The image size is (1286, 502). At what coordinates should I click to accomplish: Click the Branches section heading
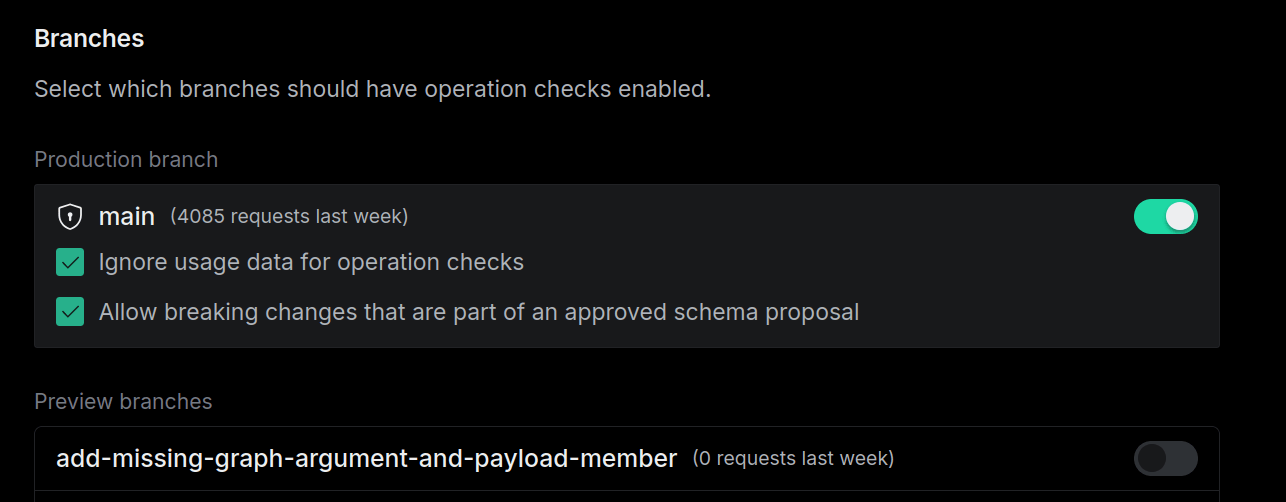pos(89,39)
